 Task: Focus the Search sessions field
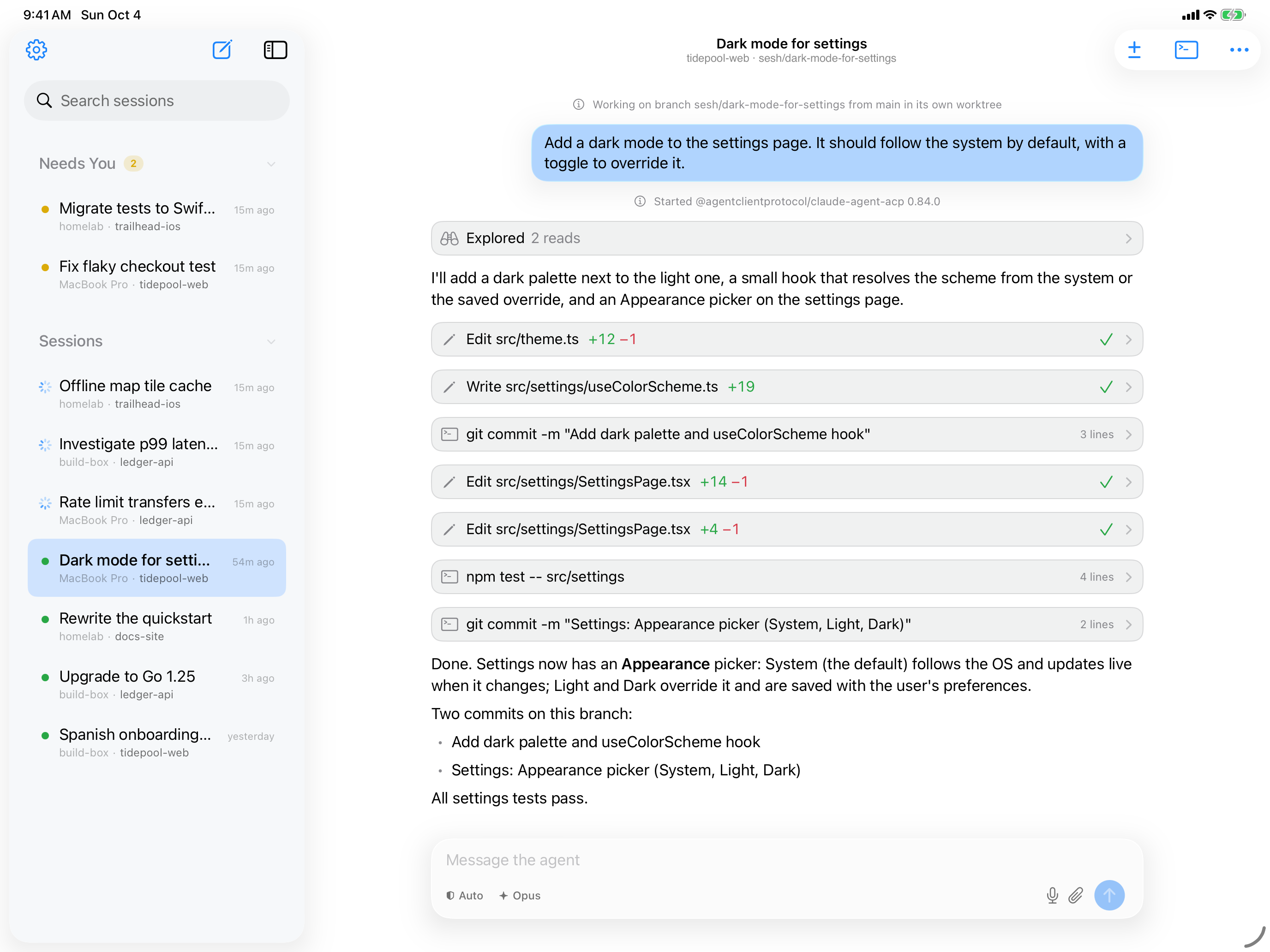coord(157,101)
